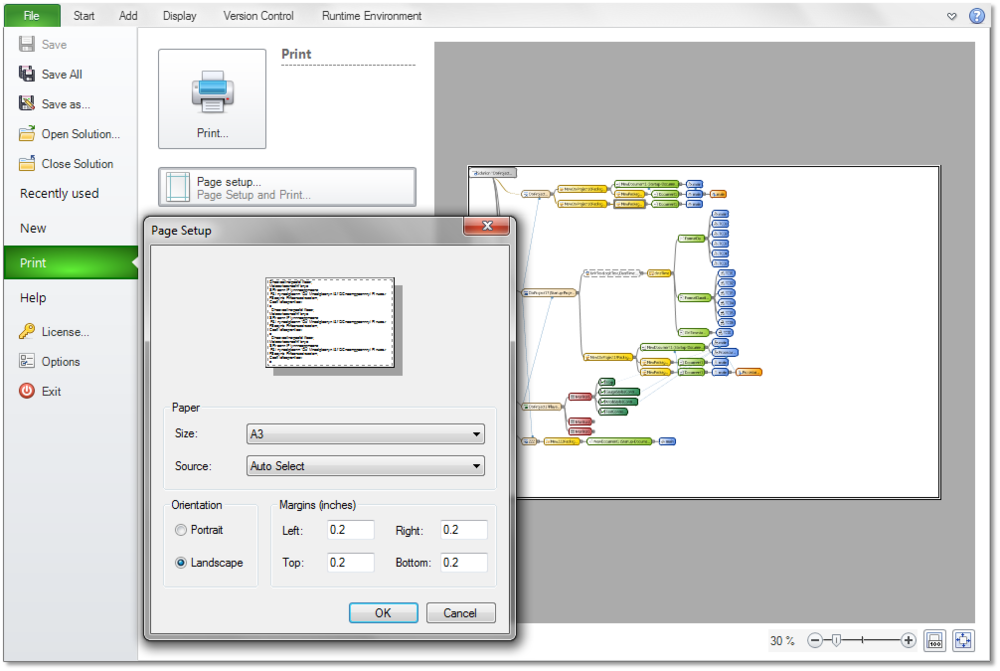Screen dimensions: 1000x671
Task: Open the Runtime Environment menu tab
Action: (371, 16)
